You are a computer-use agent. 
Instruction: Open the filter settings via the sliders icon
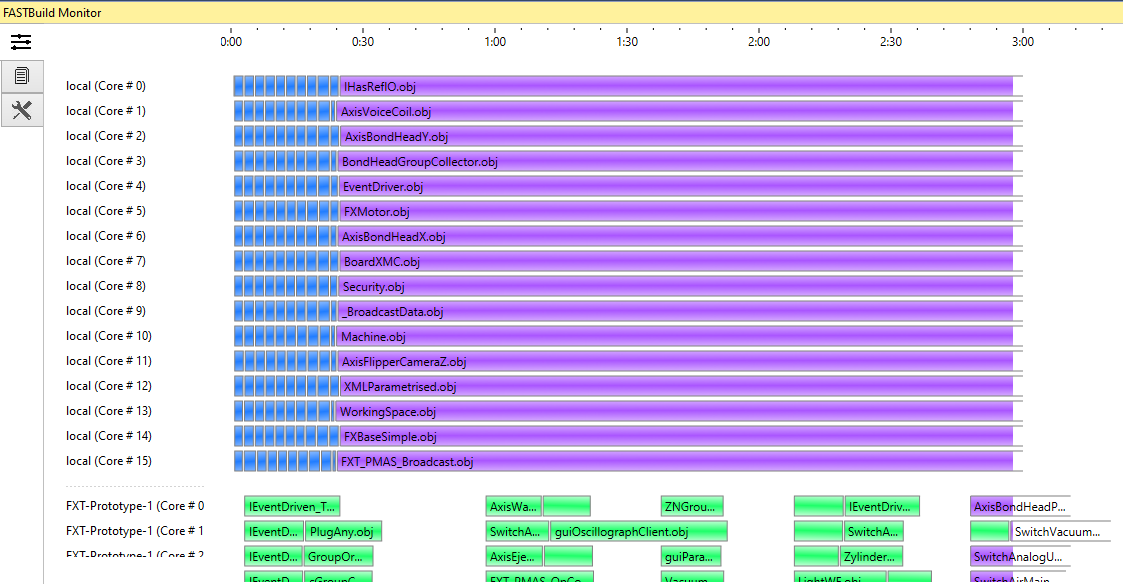tap(21, 42)
